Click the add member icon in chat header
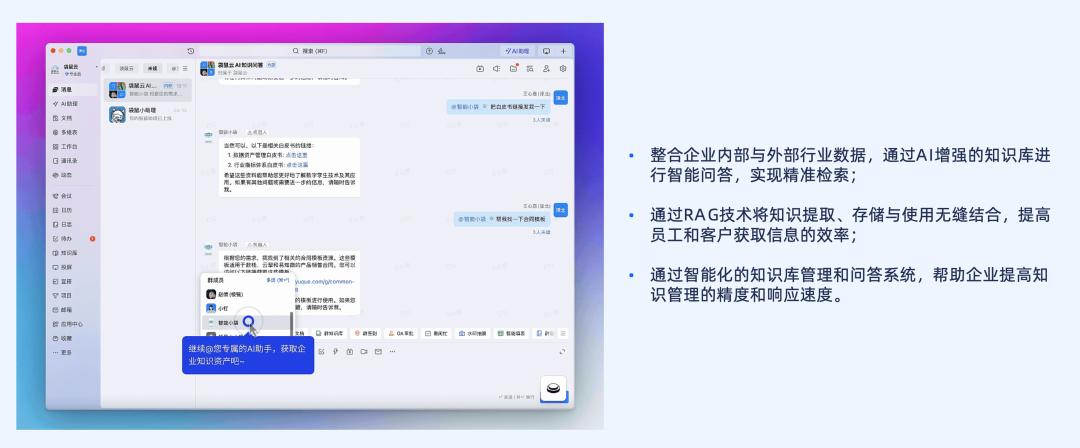Image resolution: width=1080 pixels, height=448 pixels. 546,69
